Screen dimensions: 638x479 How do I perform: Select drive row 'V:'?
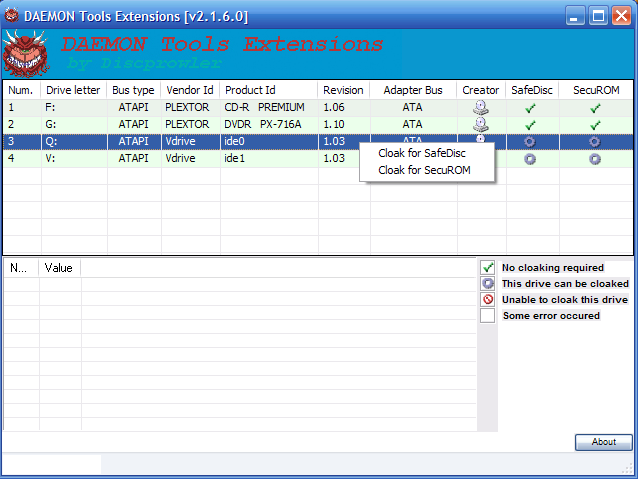pos(318,158)
